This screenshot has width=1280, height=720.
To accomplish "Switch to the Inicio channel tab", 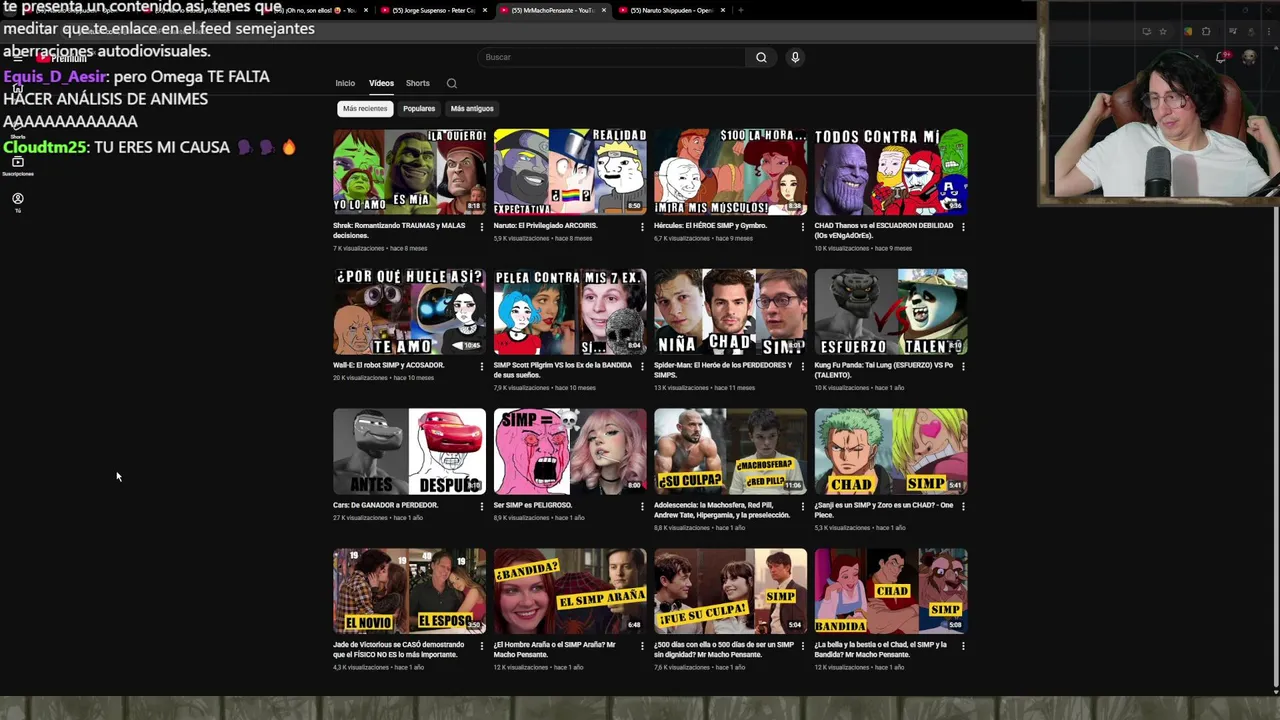I will 345,83.
